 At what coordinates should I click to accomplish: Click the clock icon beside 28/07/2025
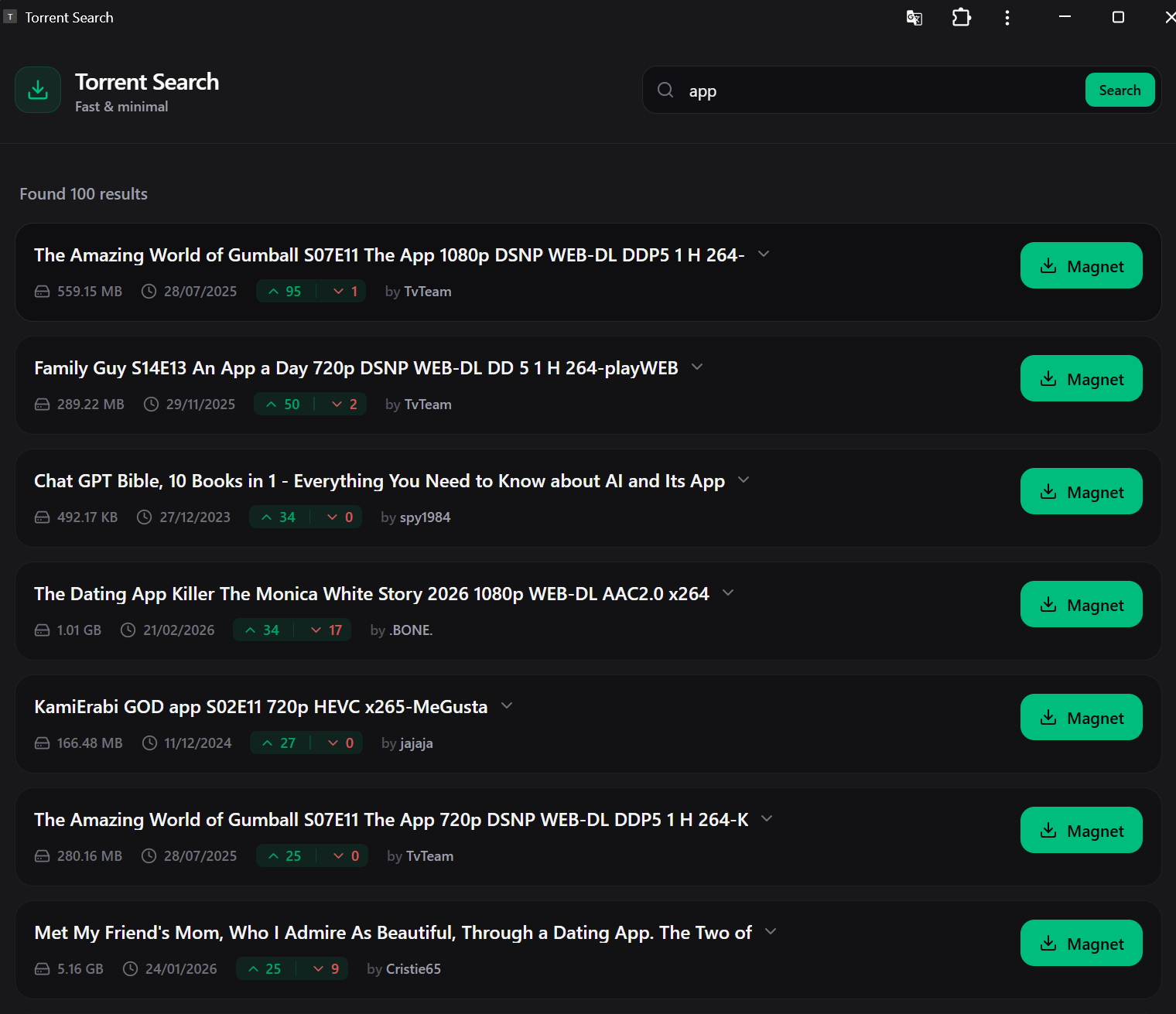click(148, 291)
